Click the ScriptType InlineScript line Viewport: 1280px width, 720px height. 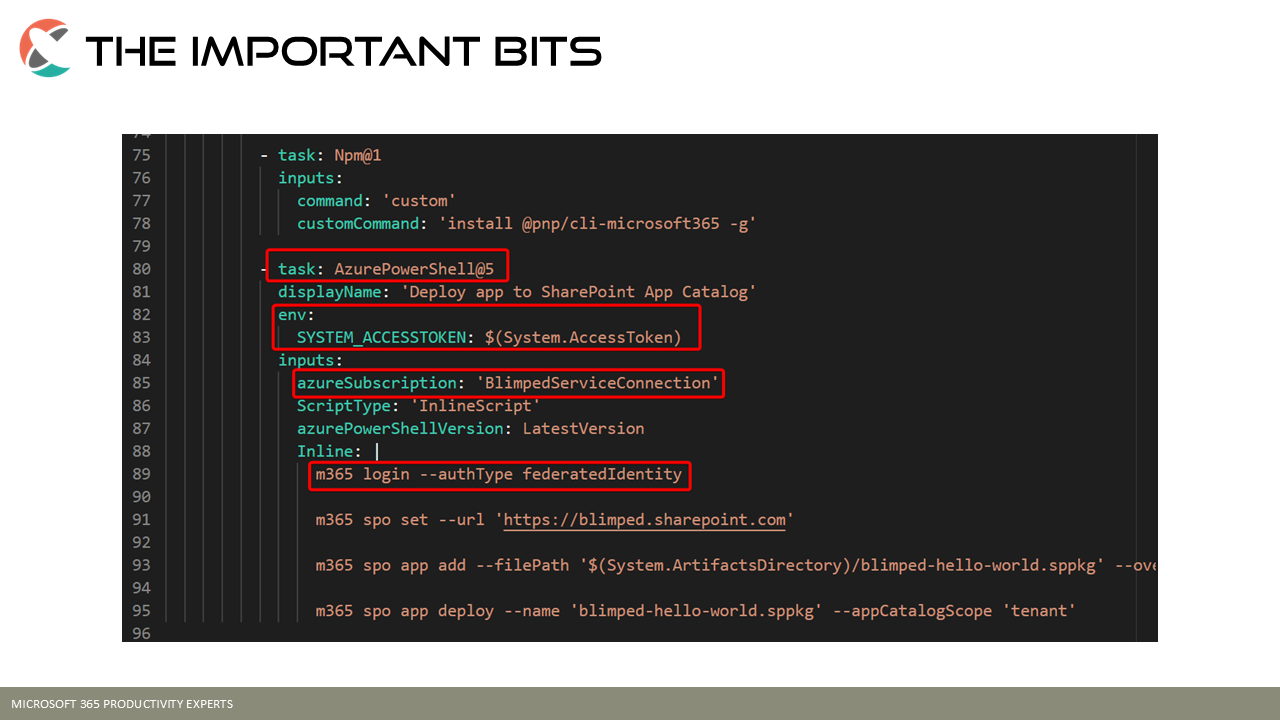(x=418, y=406)
